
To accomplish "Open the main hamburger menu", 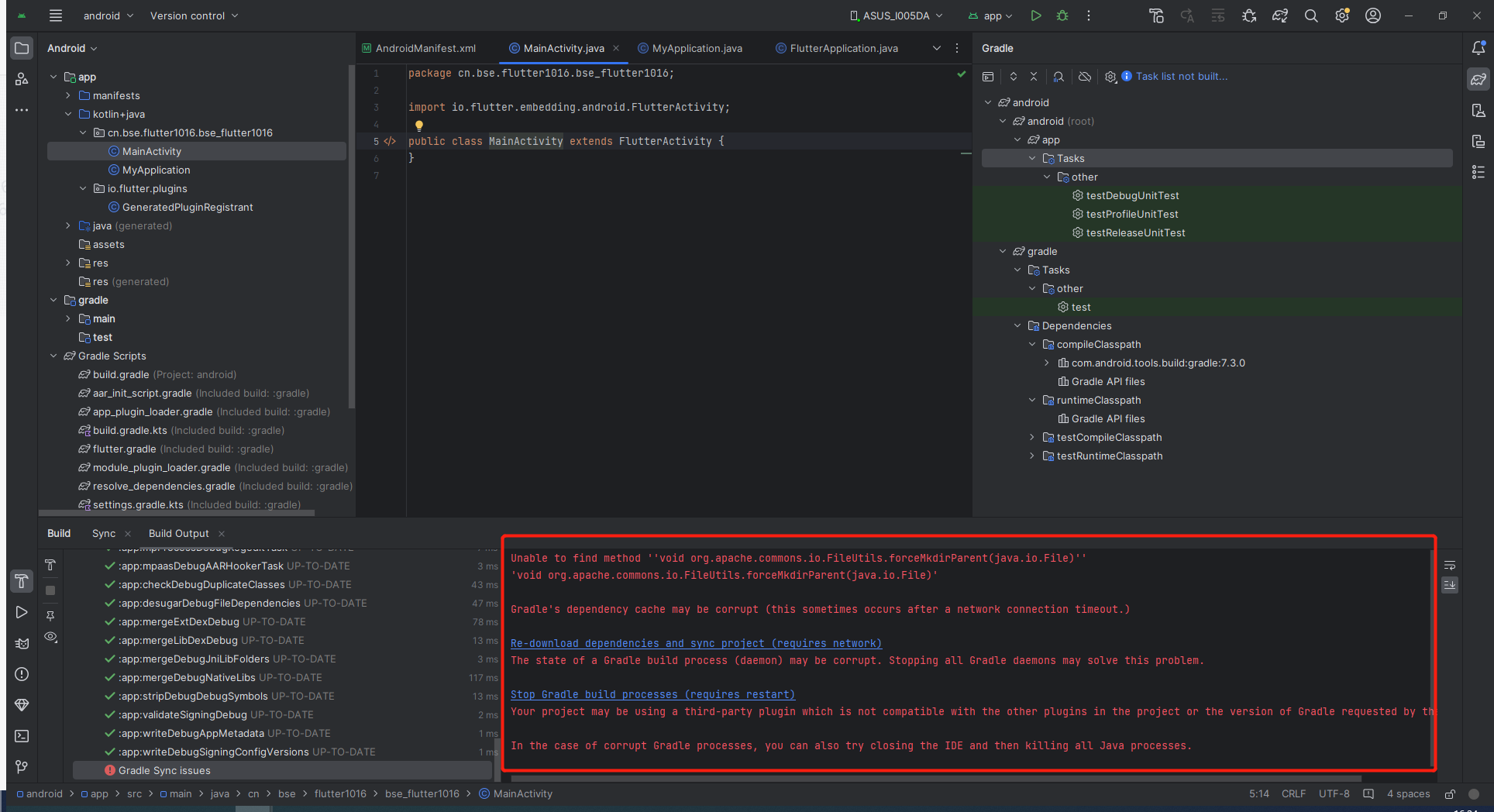I will point(55,15).
